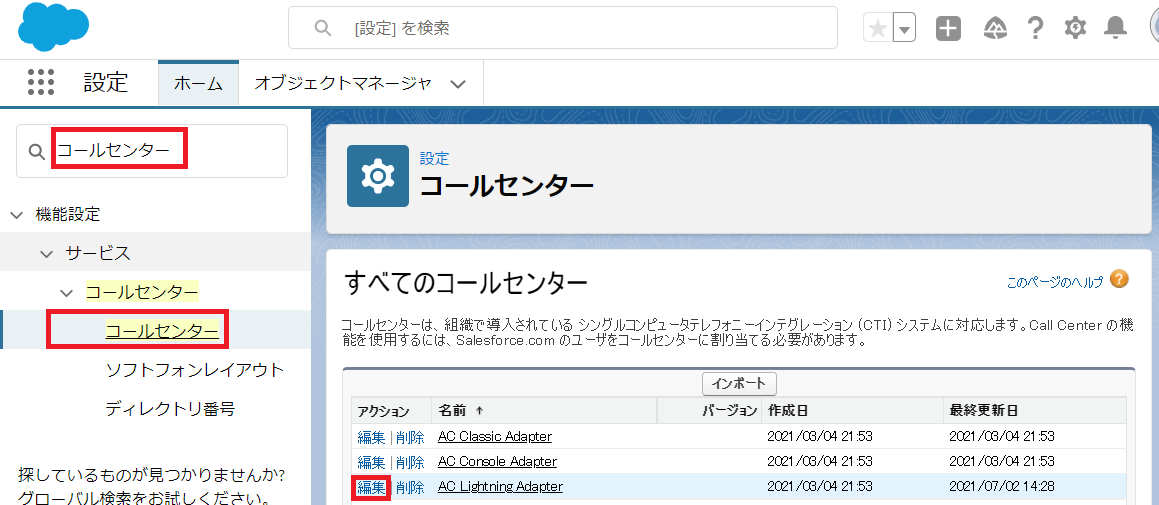Viewport: 1159px width, 505px height.
Task: Open the favorites list dropdown arrow
Action: 905,29
